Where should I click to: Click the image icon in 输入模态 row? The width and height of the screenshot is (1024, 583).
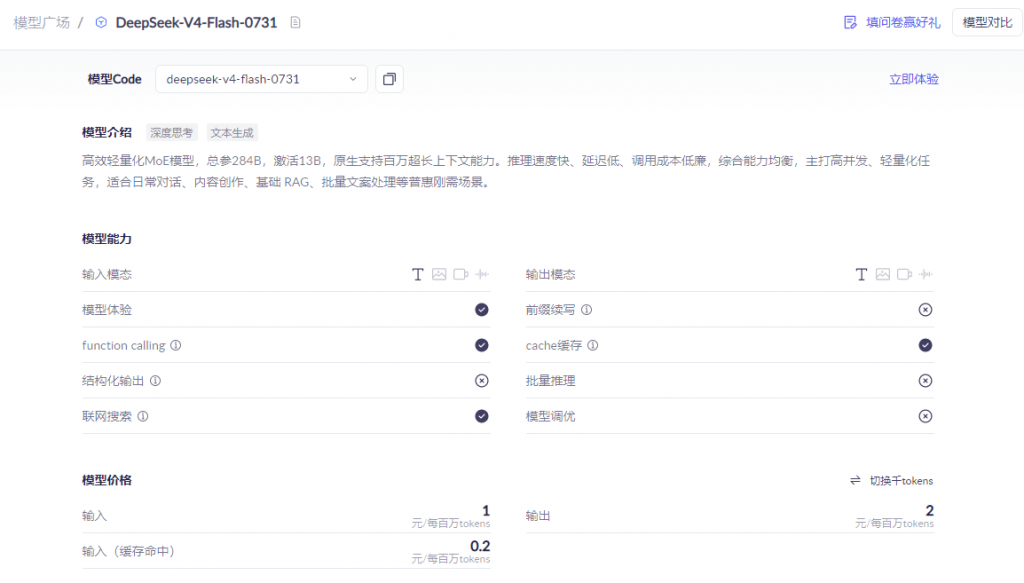(x=439, y=274)
